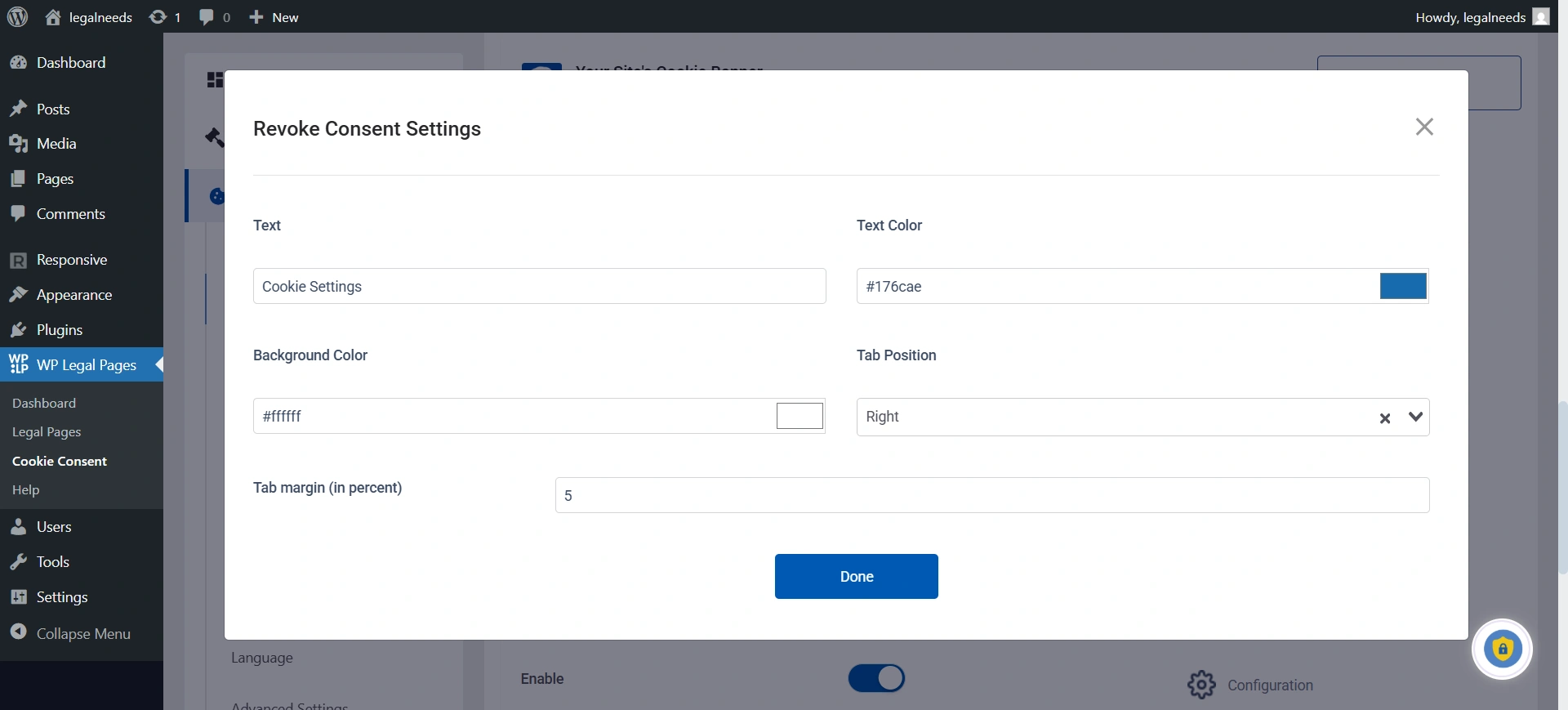This screenshot has width=1568, height=710.
Task: Click the Collapse Menu arrow icon
Action: pos(19,632)
